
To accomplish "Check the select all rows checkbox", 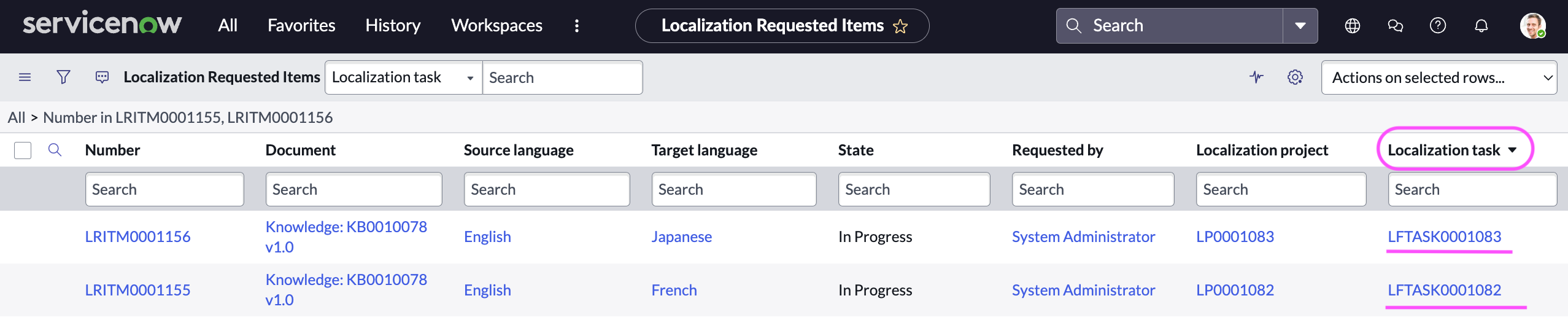I will click(23, 150).
